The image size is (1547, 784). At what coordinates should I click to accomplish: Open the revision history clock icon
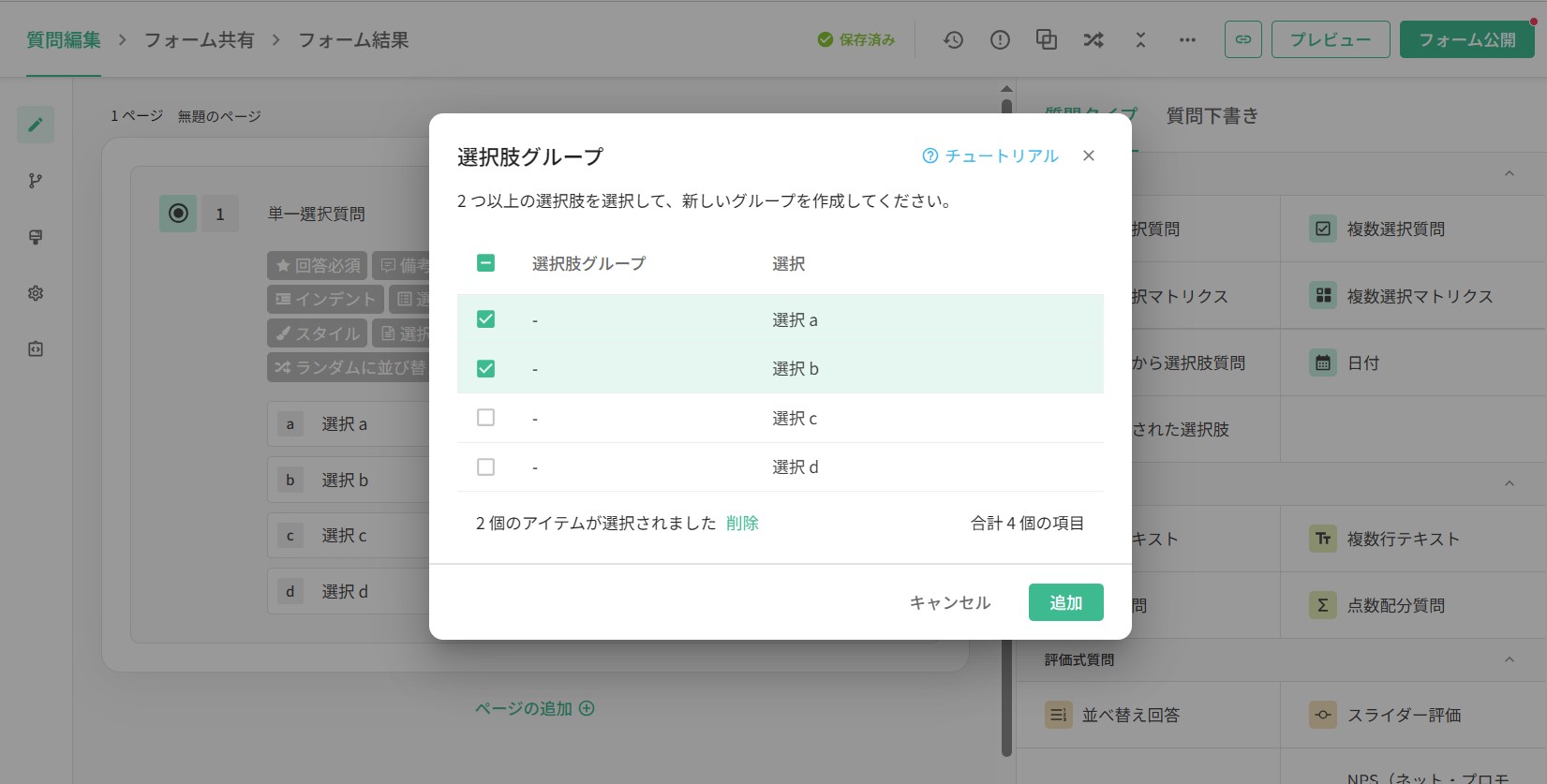[953, 39]
